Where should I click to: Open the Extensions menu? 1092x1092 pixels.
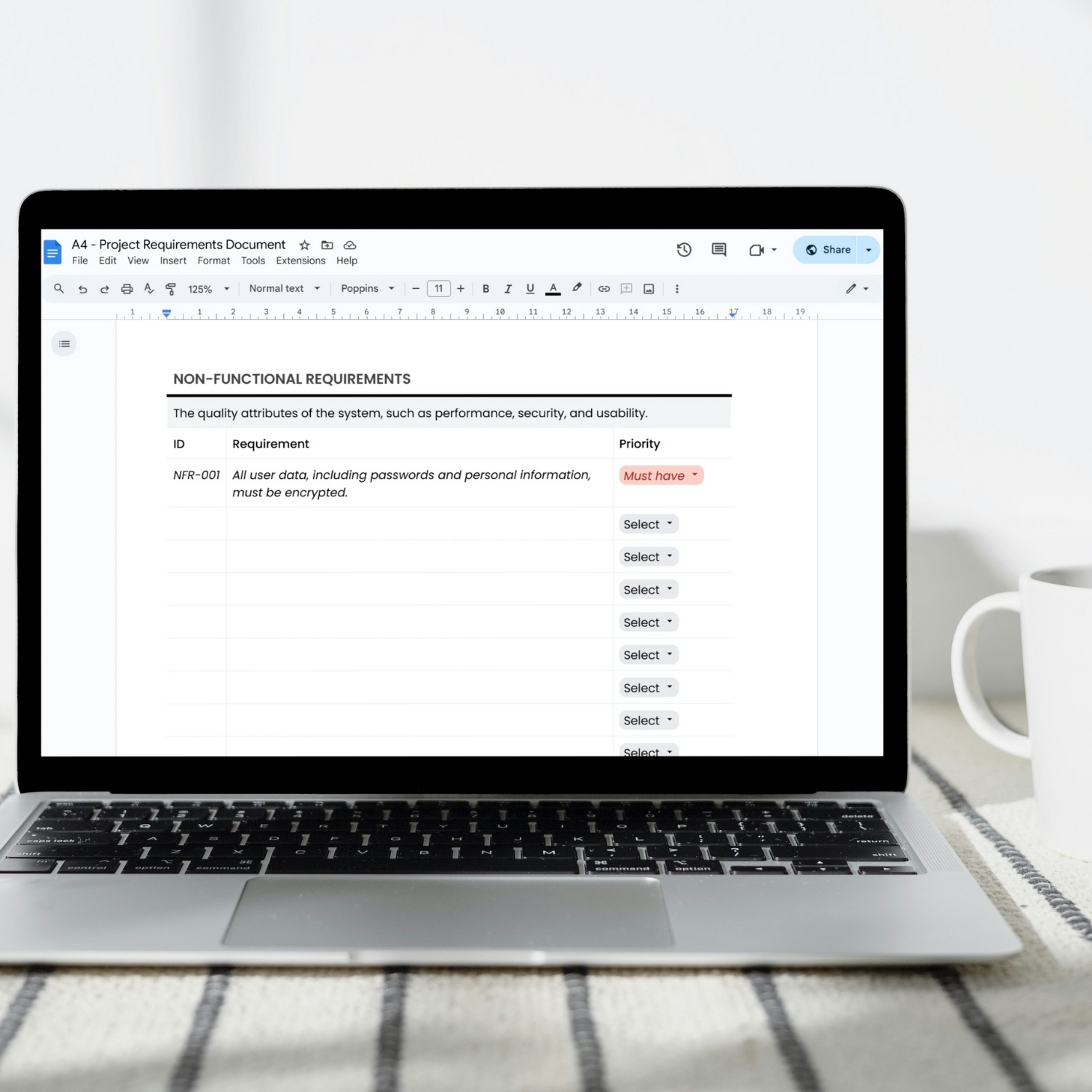pyautogui.click(x=300, y=261)
